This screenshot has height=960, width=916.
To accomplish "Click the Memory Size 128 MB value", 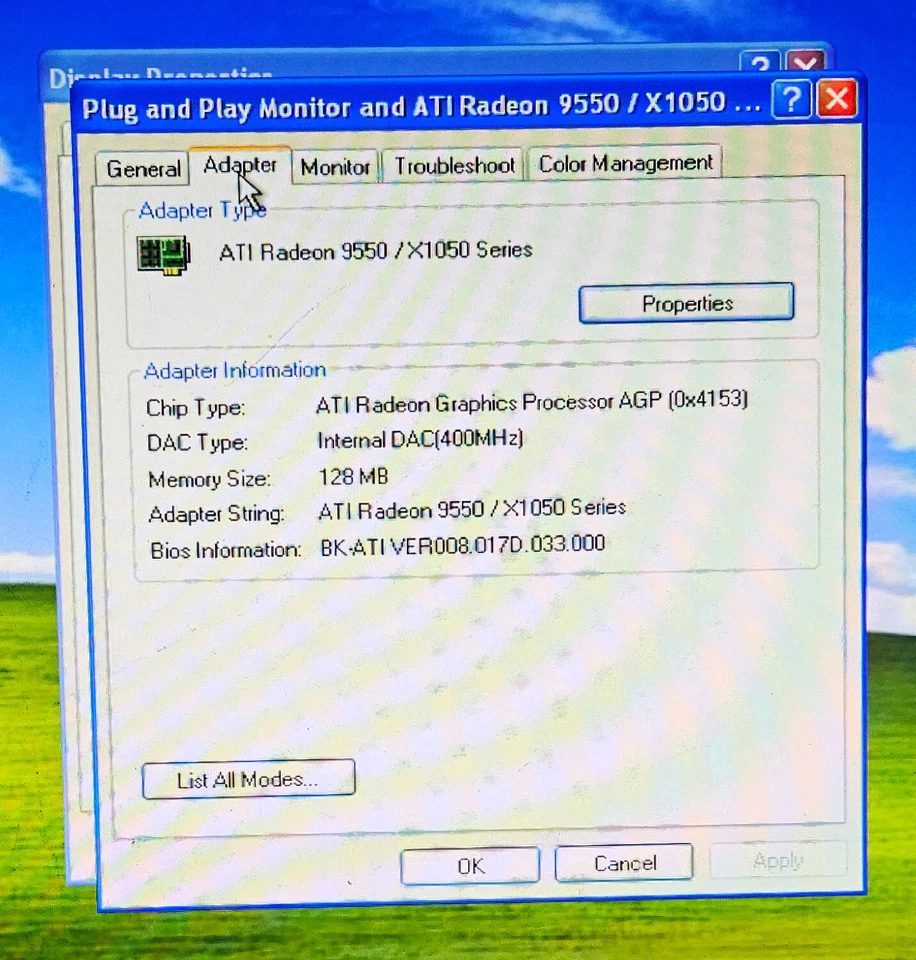I will [352, 477].
